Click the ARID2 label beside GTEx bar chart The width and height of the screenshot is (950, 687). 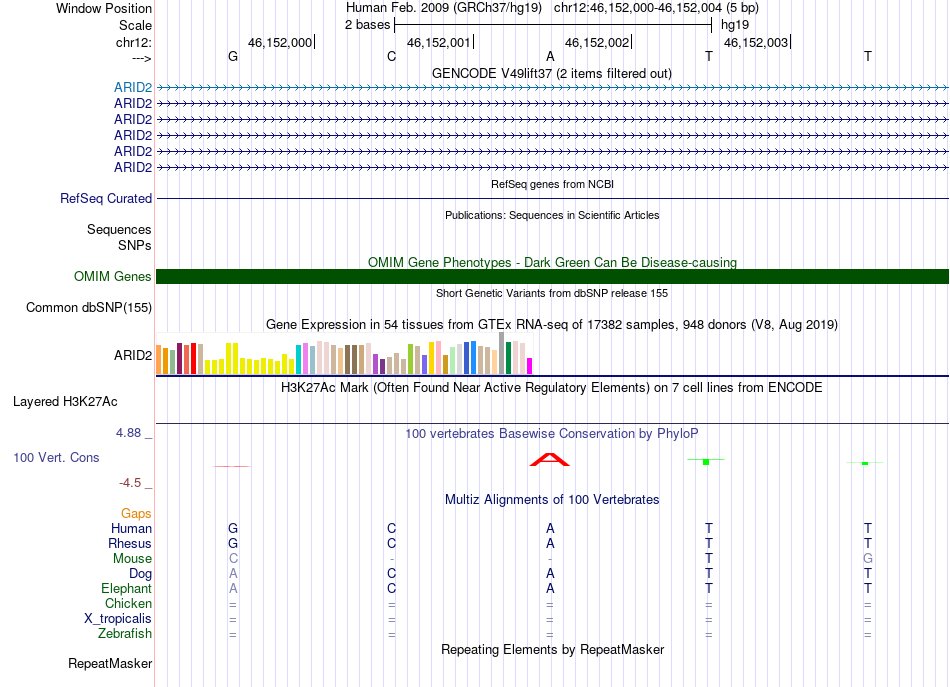[133, 355]
